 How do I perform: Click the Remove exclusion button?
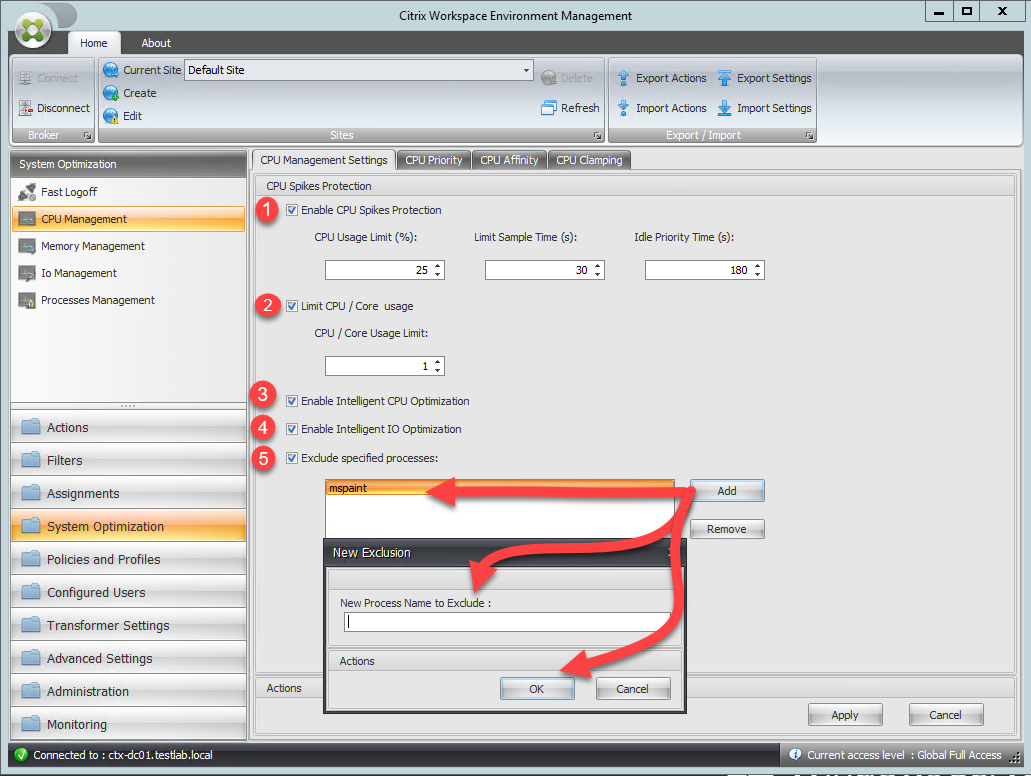[727, 529]
